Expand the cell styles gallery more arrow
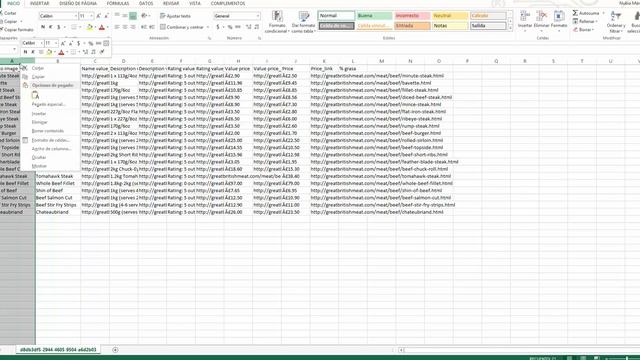The height and width of the screenshot is (360, 640). [510, 28]
